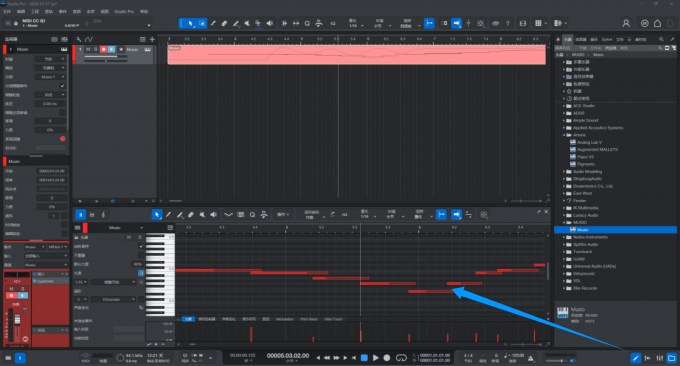The width and height of the screenshot is (680, 366).
Task: Click the wrench track options icon
Action: [x=79, y=39]
